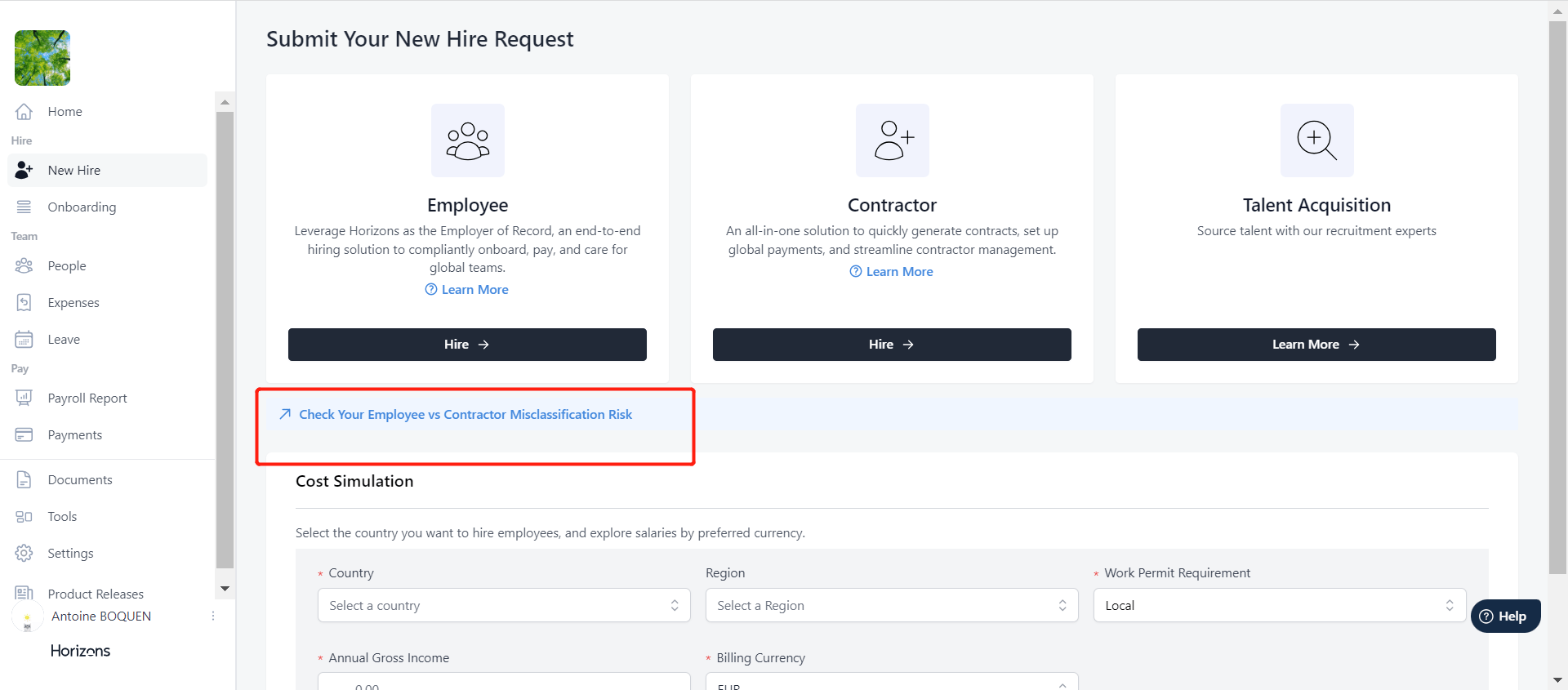Open the Work Permit Requirement dropdown
The width and height of the screenshot is (1568, 690).
pyautogui.click(x=1280, y=606)
